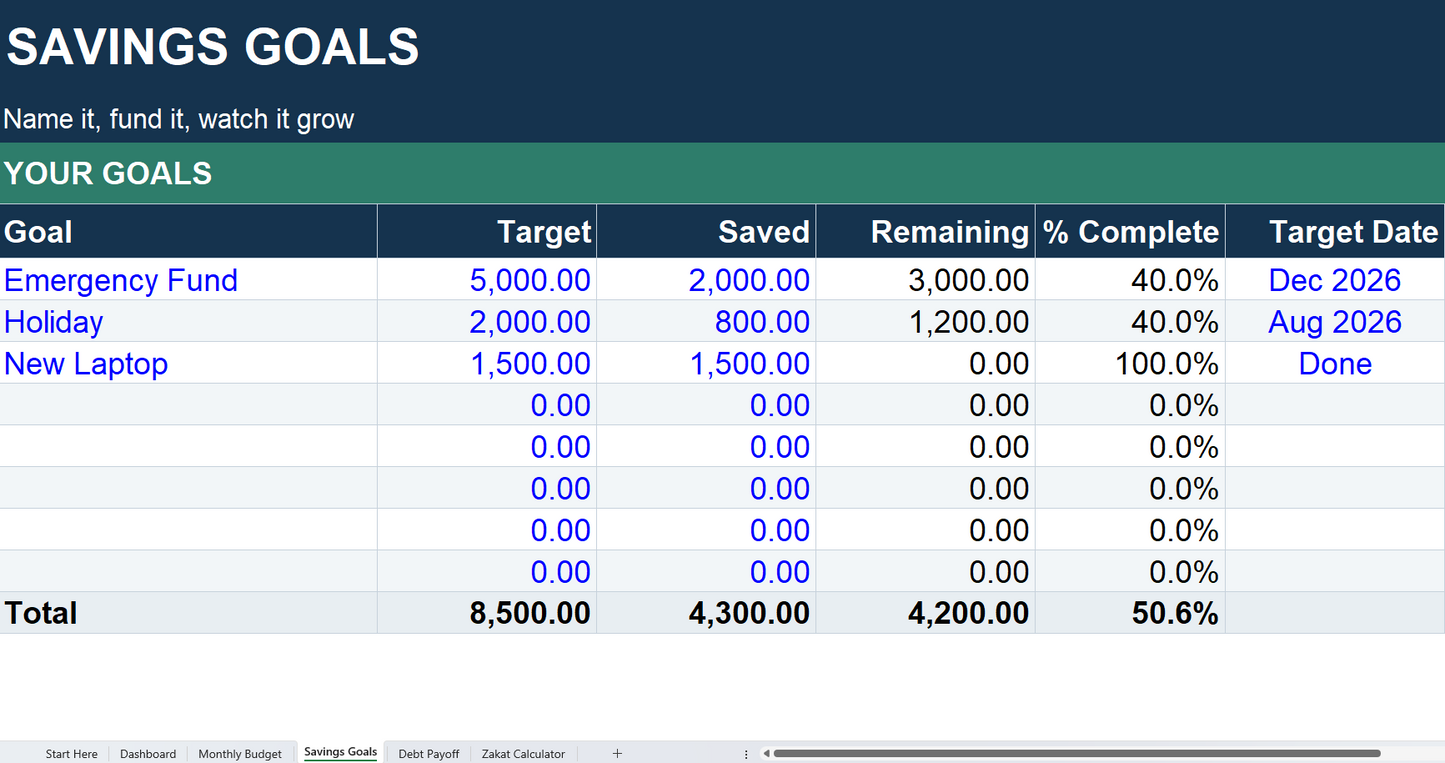Click the Dec 2026 target date
Screen dimensions: 1445x763
1335,280
